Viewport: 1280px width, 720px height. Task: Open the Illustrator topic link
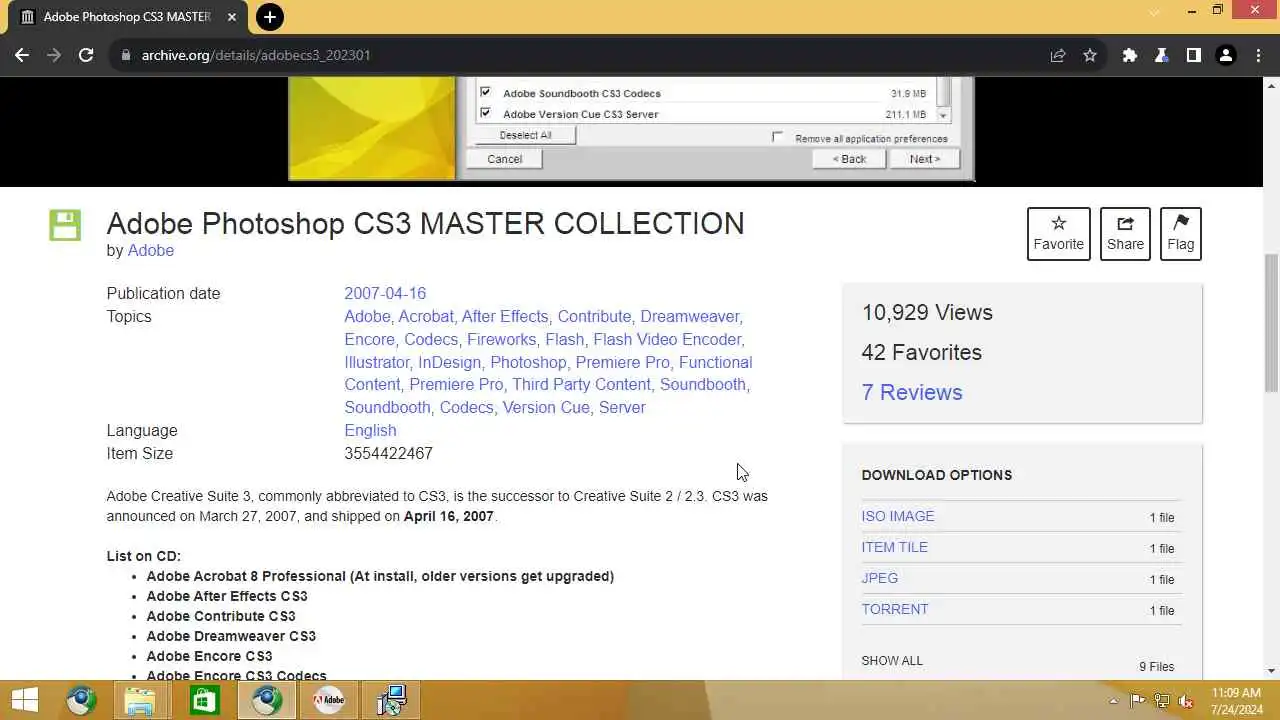pos(377,362)
